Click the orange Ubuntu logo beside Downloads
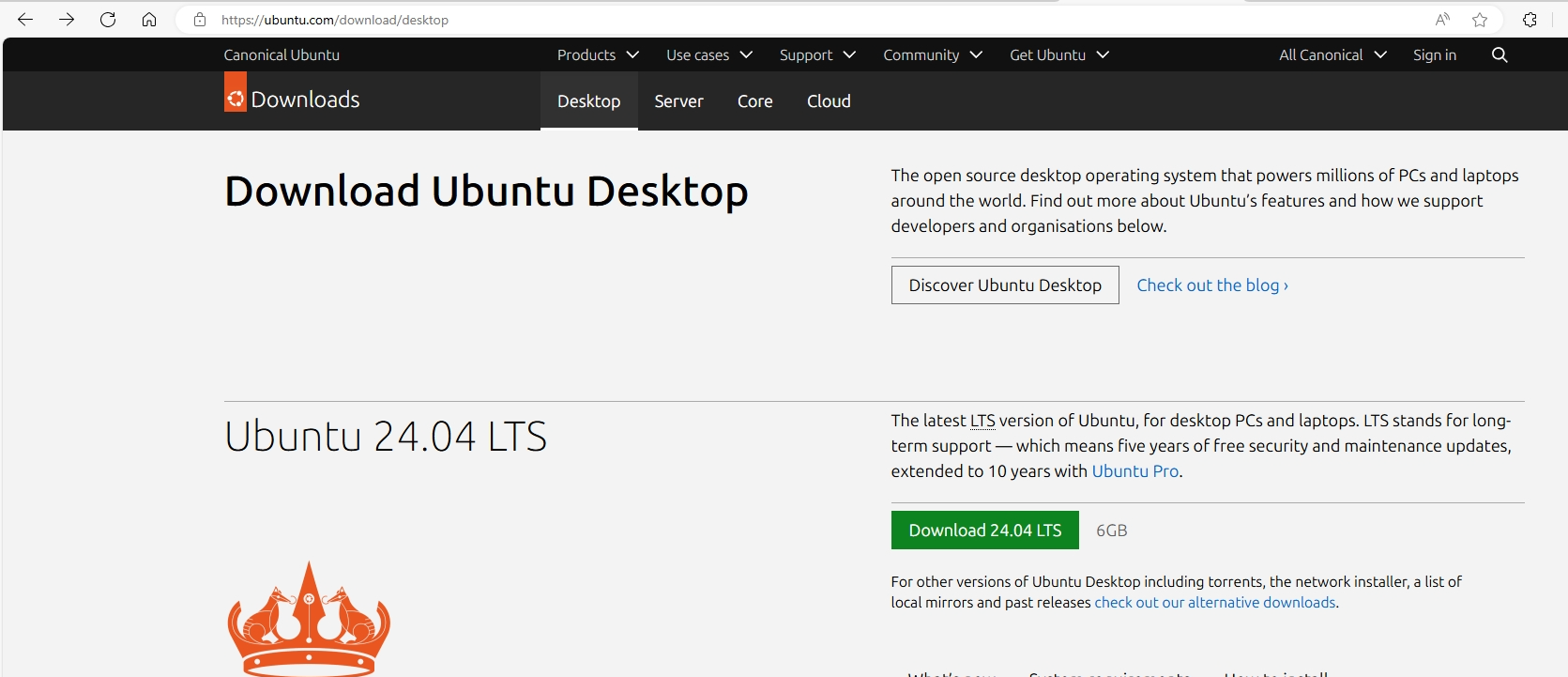This screenshot has height=677, width=1568. [236, 92]
